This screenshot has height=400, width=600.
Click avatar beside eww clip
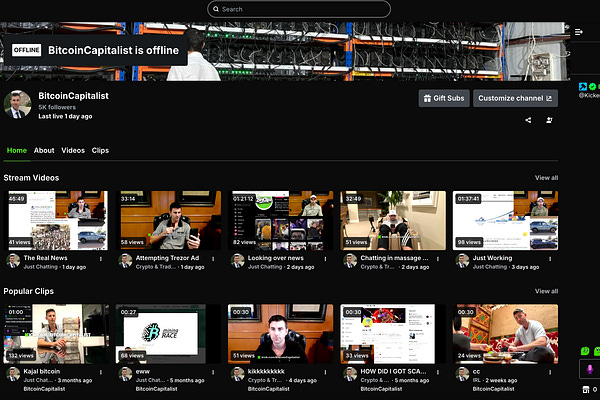125,374
